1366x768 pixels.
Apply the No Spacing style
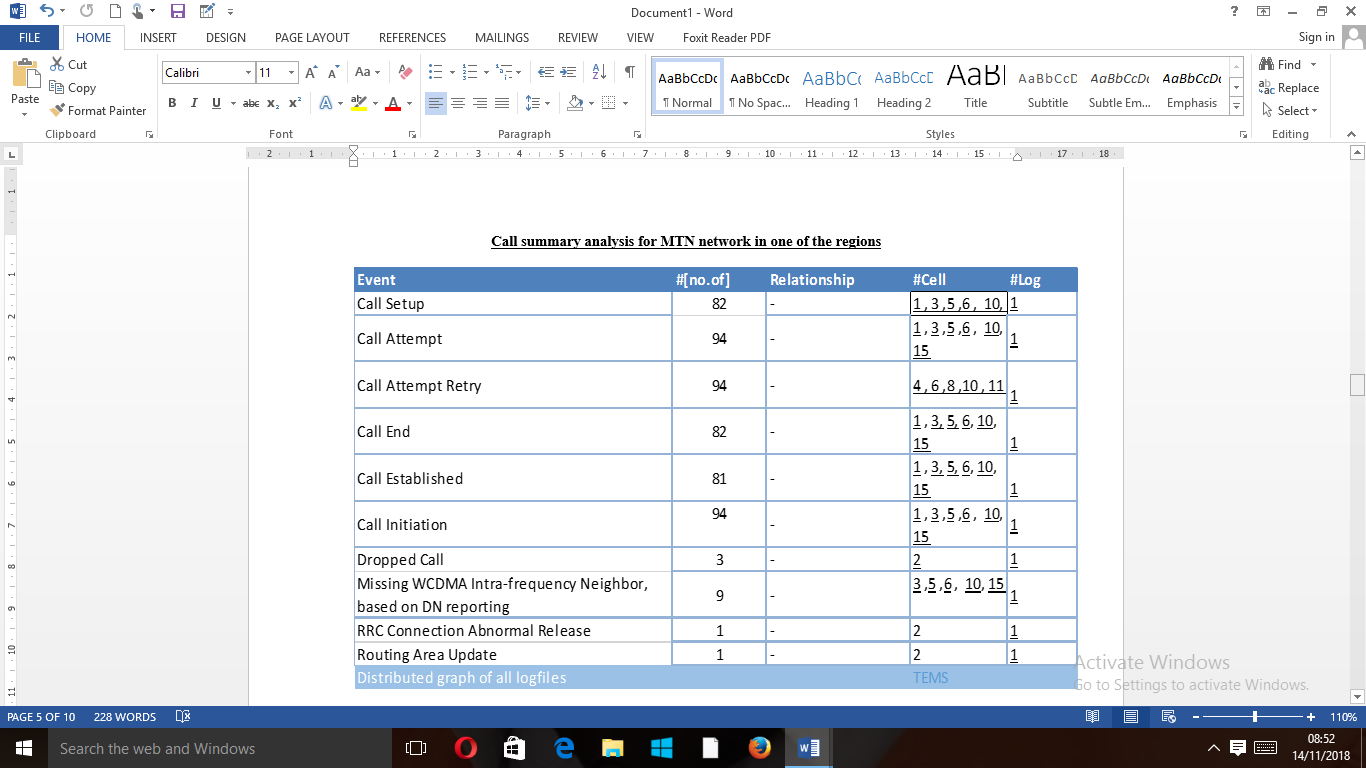click(x=760, y=88)
